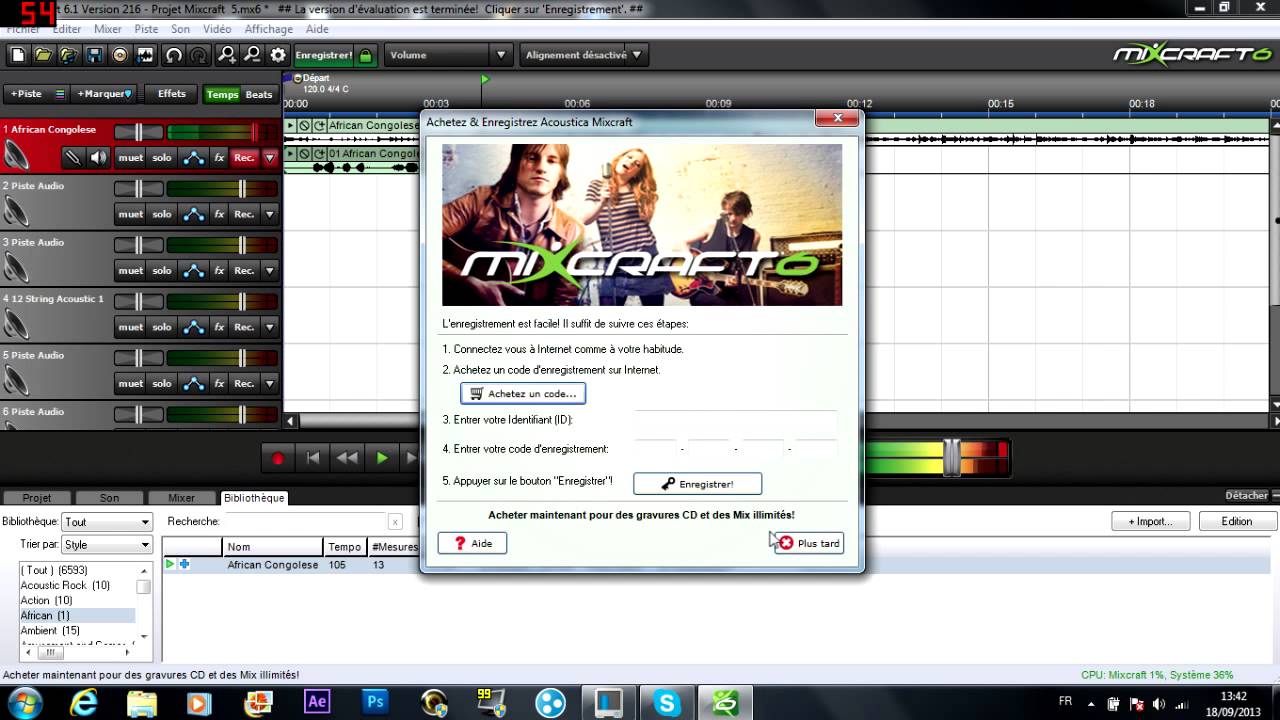Save the project with the floppy disk icon
1280x720 pixels.
[x=95, y=55]
